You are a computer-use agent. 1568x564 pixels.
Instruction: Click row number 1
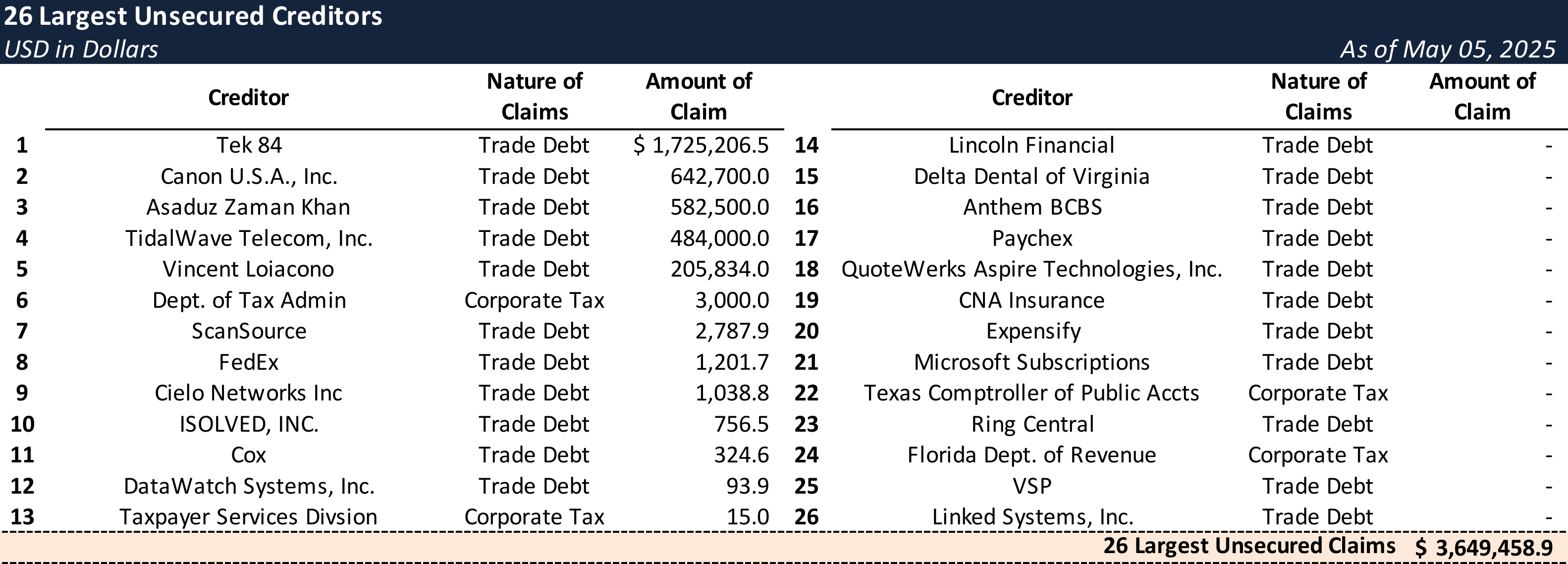click(22, 145)
